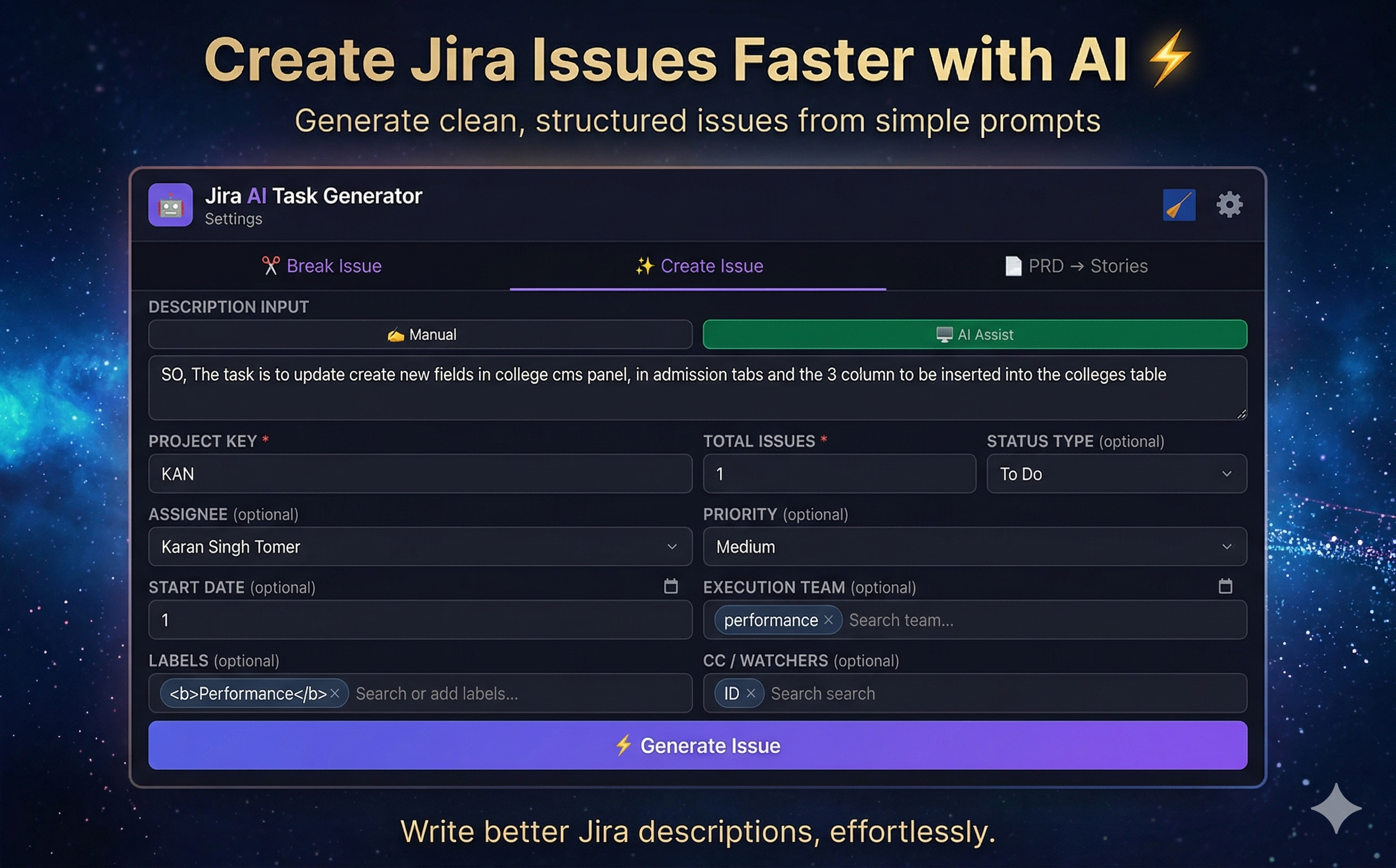This screenshot has height=868, width=1396.
Task: Remove the performance execution team chip
Action: 829,620
